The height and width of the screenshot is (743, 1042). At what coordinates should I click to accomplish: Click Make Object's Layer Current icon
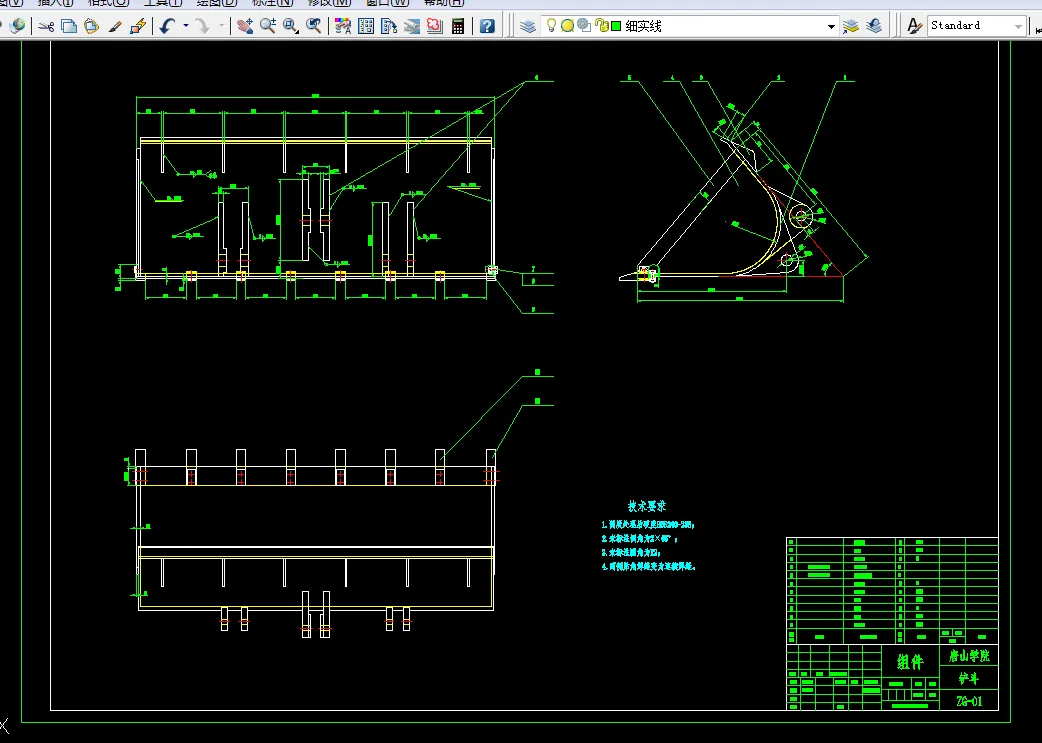pyautogui.click(x=851, y=26)
